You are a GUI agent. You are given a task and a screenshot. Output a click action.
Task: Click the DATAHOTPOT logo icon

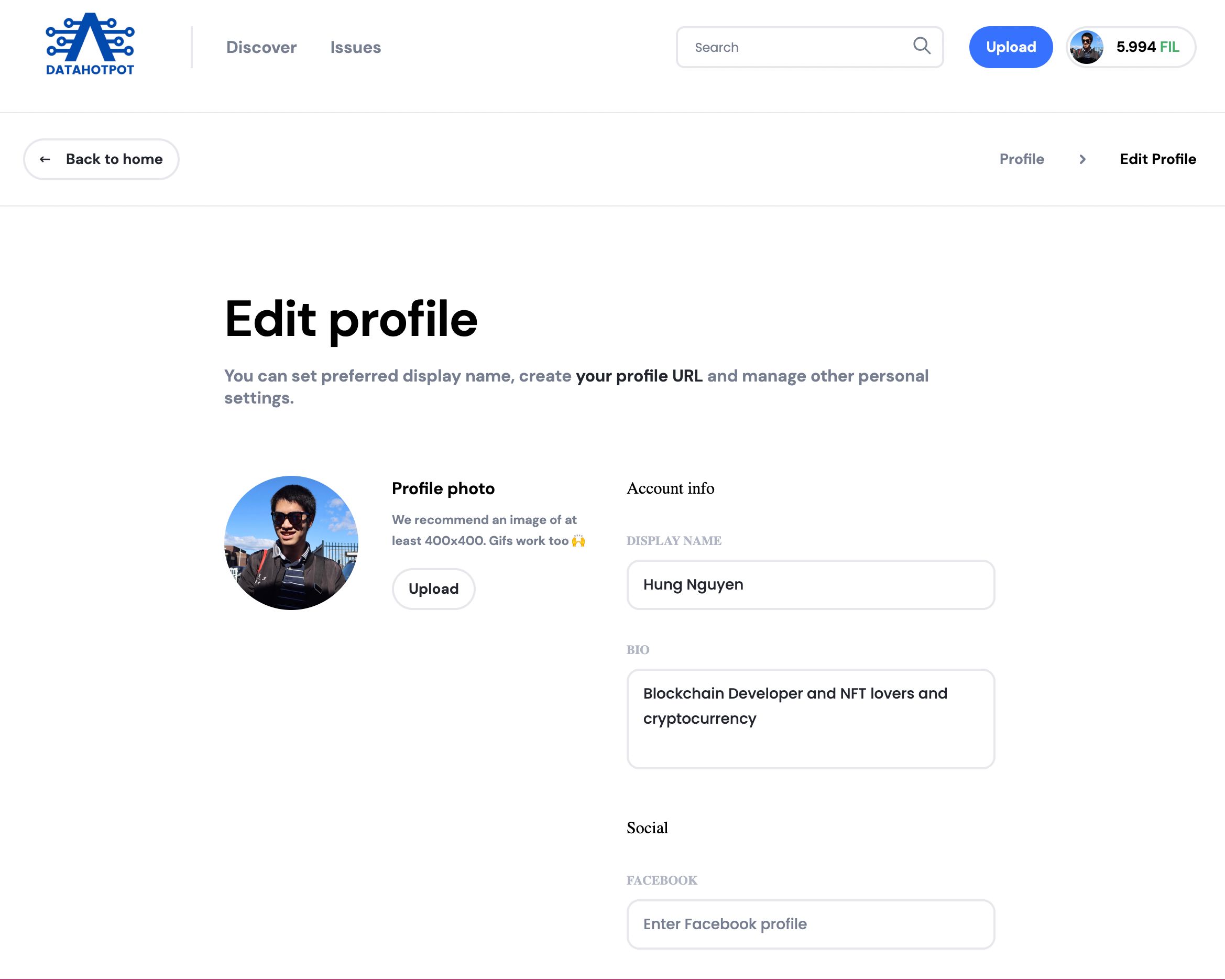(x=90, y=47)
